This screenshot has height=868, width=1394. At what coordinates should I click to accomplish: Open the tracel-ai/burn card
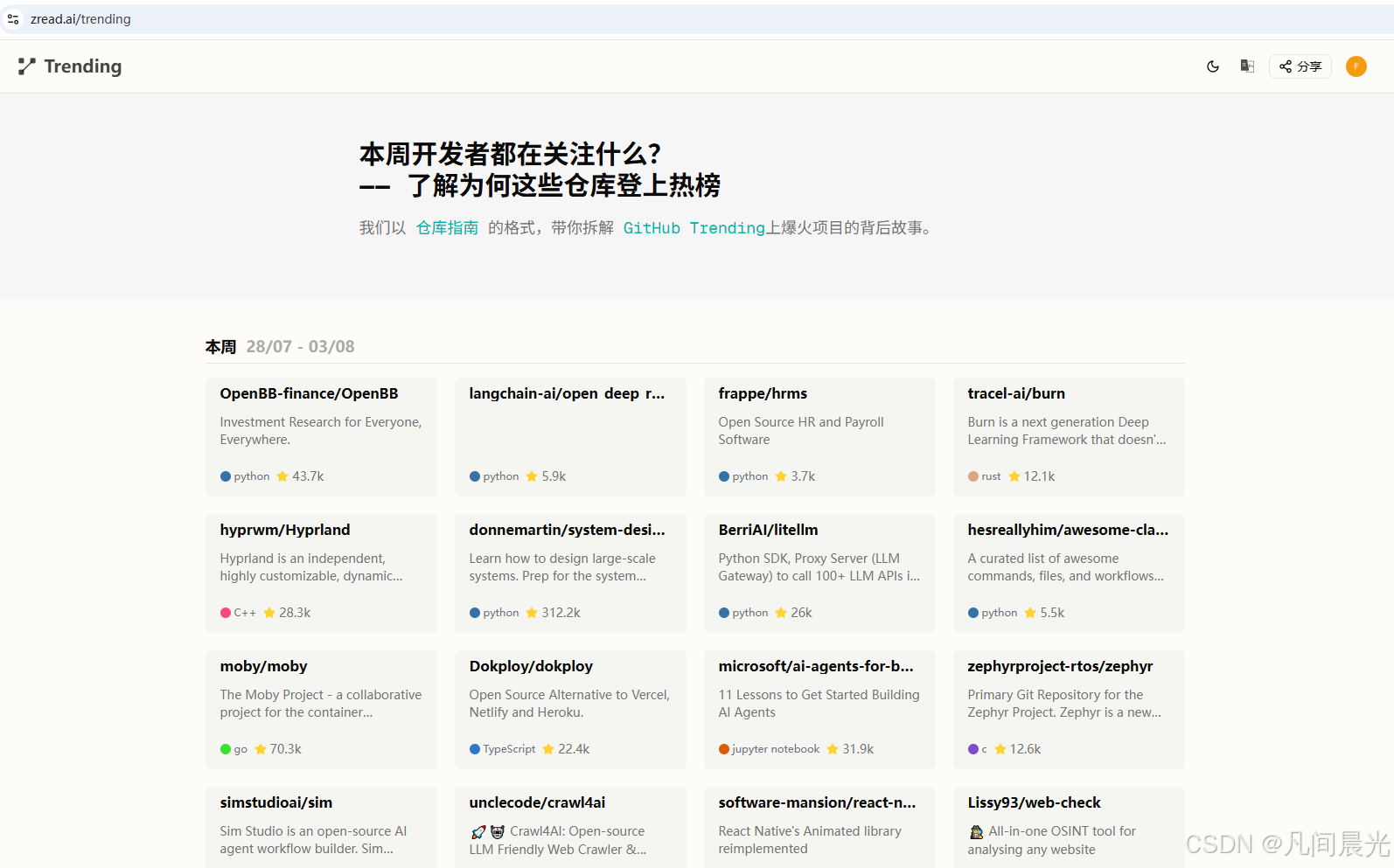1069,437
